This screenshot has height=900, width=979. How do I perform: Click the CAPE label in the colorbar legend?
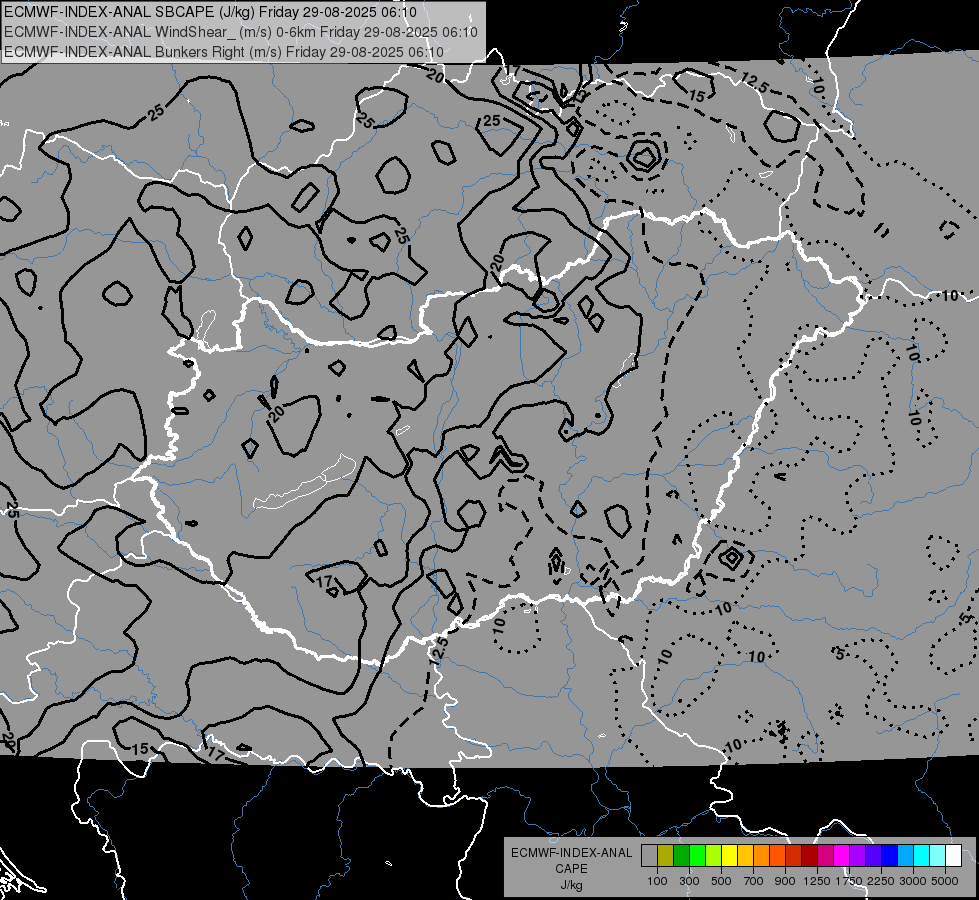coord(571,869)
